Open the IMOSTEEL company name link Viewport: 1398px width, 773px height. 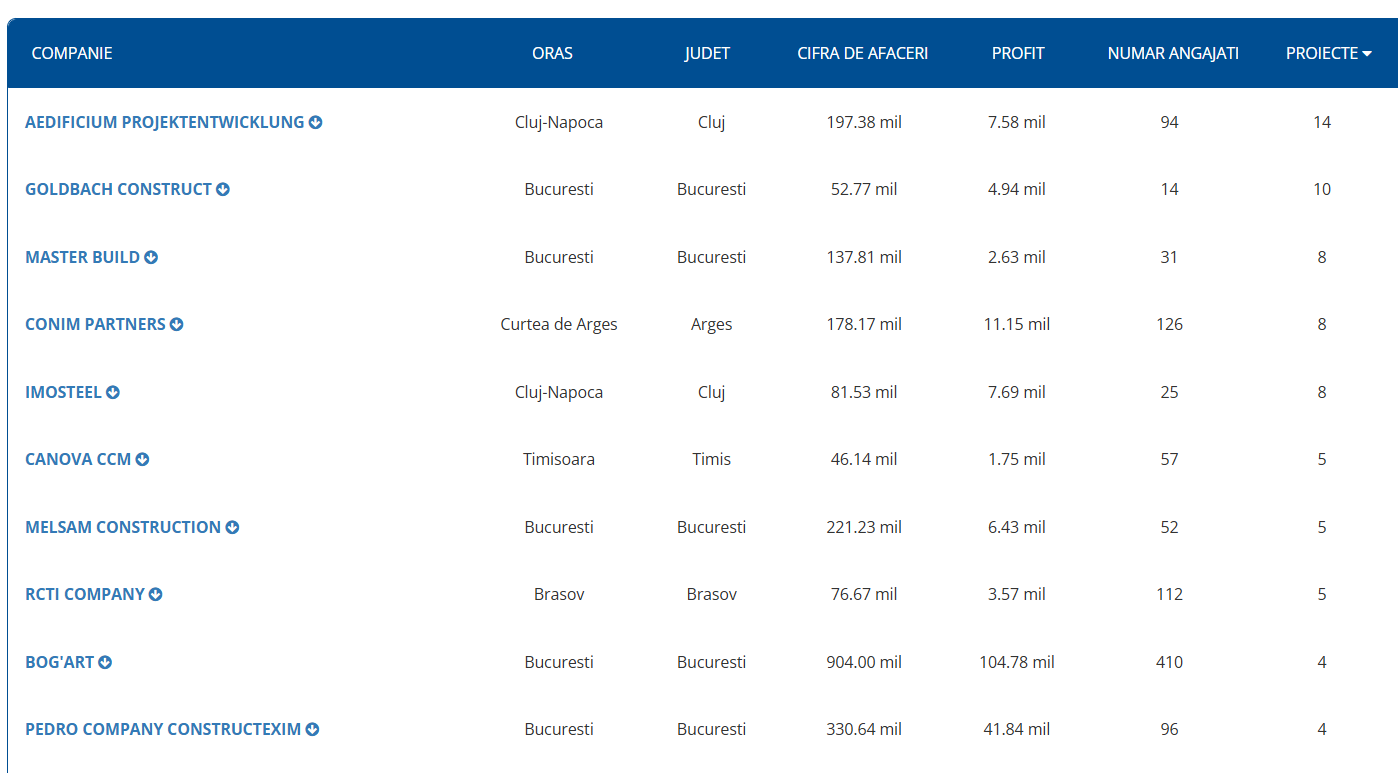(63, 392)
